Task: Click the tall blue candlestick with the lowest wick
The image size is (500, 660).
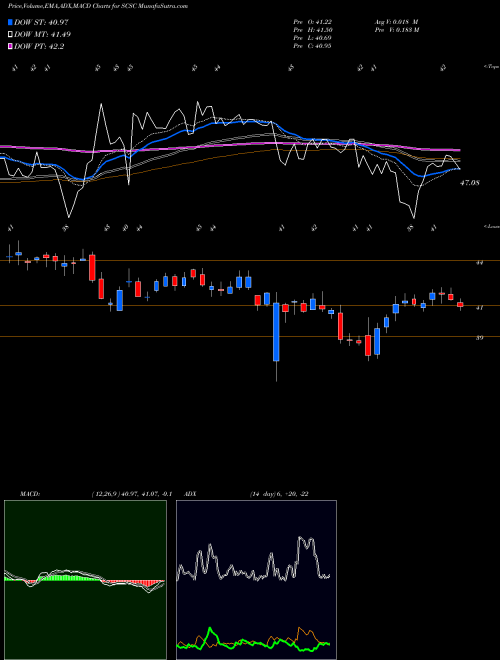Action: click(x=276, y=332)
